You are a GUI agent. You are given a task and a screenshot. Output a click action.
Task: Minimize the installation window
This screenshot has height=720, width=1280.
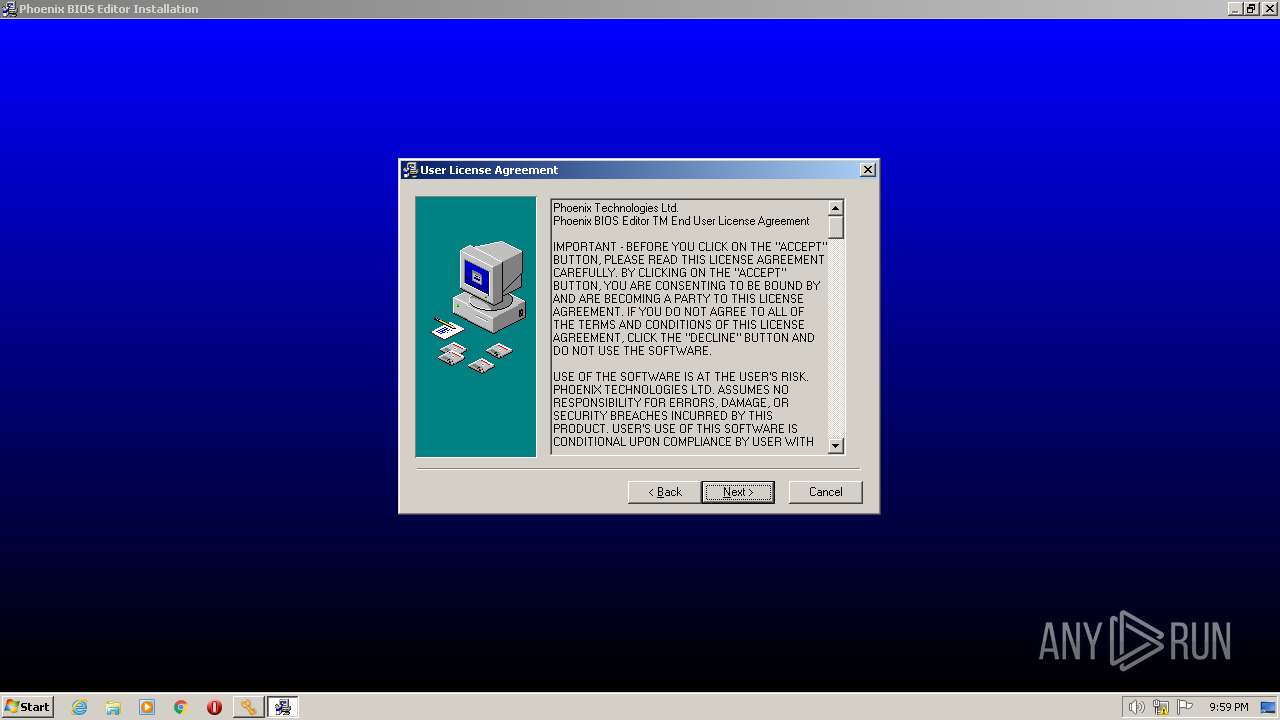tap(1235, 9)
